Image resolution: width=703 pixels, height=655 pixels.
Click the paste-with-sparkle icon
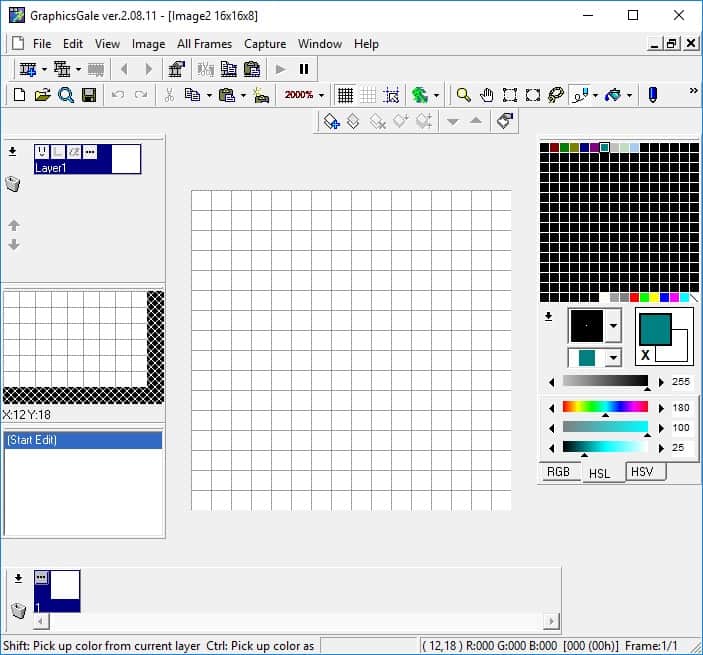click(x=261, y=95)
